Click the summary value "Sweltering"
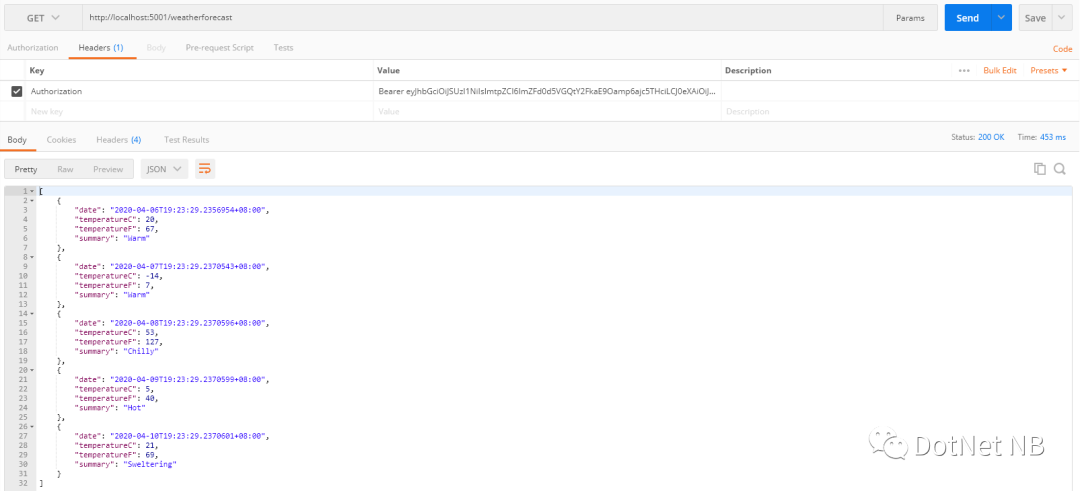This screenshot has width=1080, height=491. [x=150, y=464]
